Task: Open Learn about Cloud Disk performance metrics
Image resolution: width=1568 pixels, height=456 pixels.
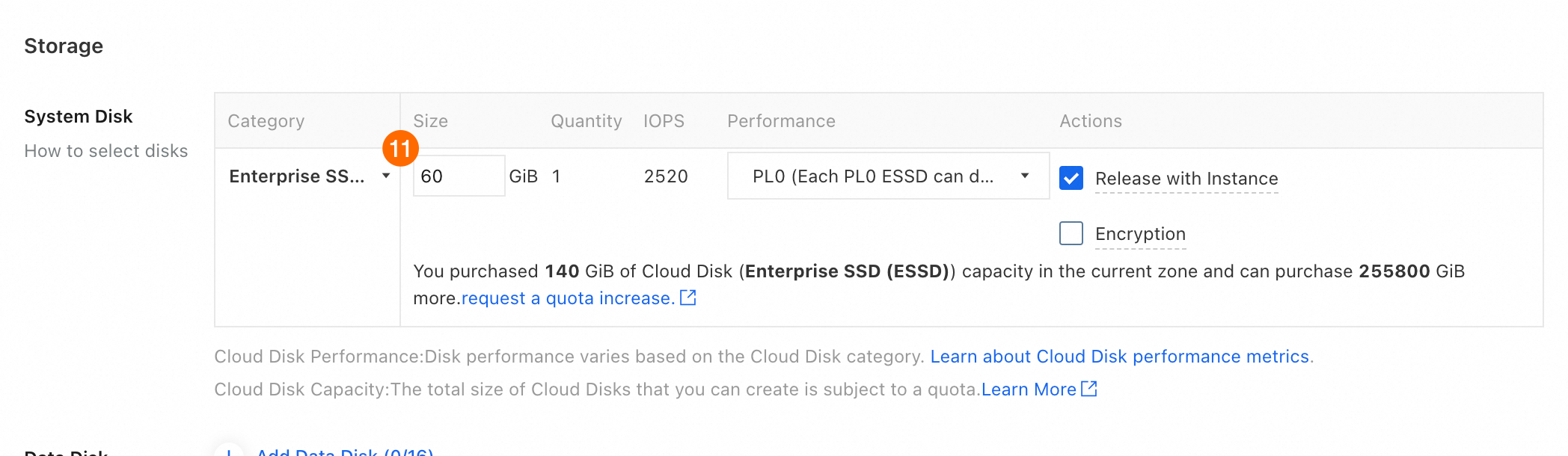Action: click(1119, 357)
